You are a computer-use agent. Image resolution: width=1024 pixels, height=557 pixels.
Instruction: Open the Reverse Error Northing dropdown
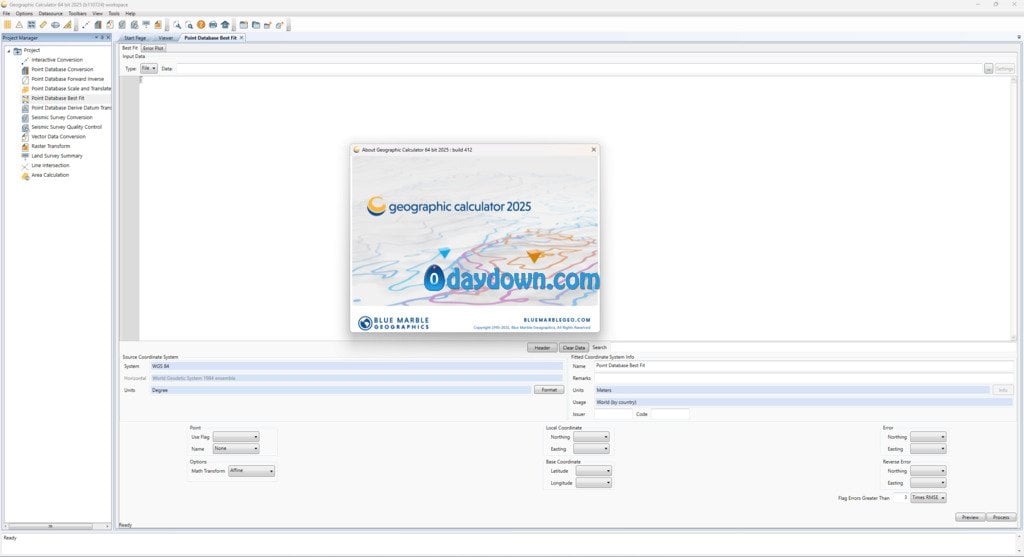pyautogui.click(x=928, y=471)
